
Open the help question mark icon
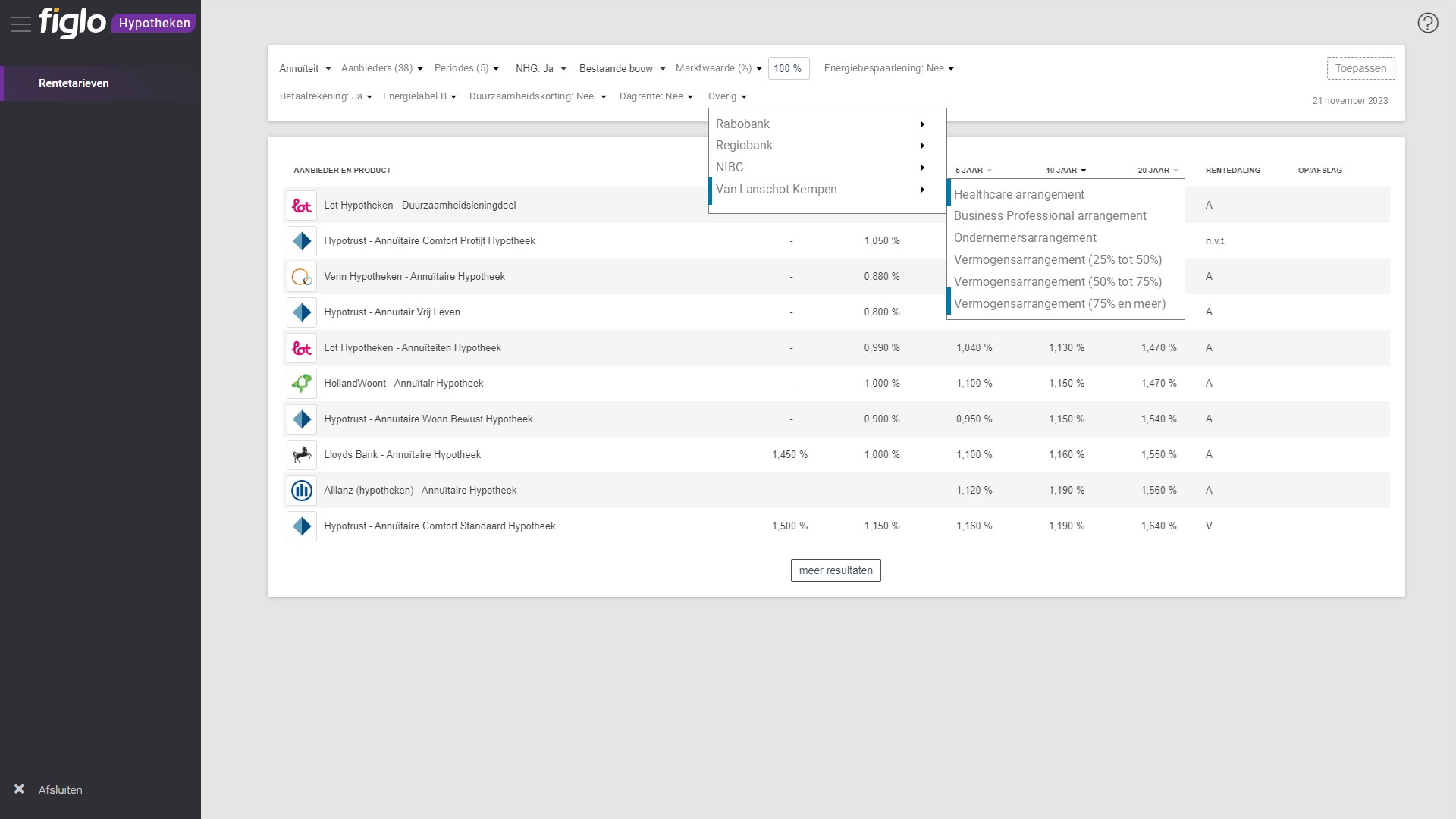coord(1428,23)
